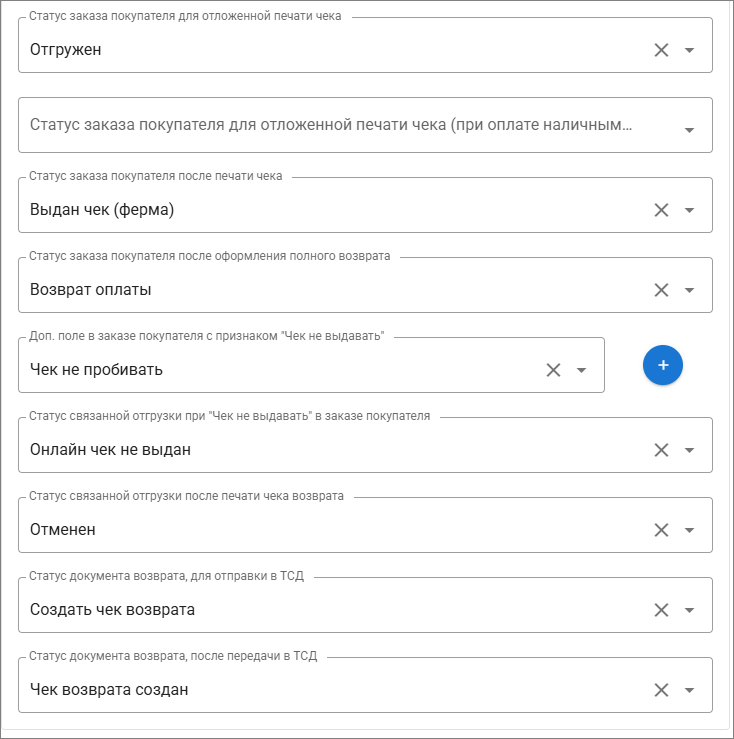Remove the 'Отменен' status selection
Image resolution: width=734 pixels, height=739 pixels.
(661, 530)
